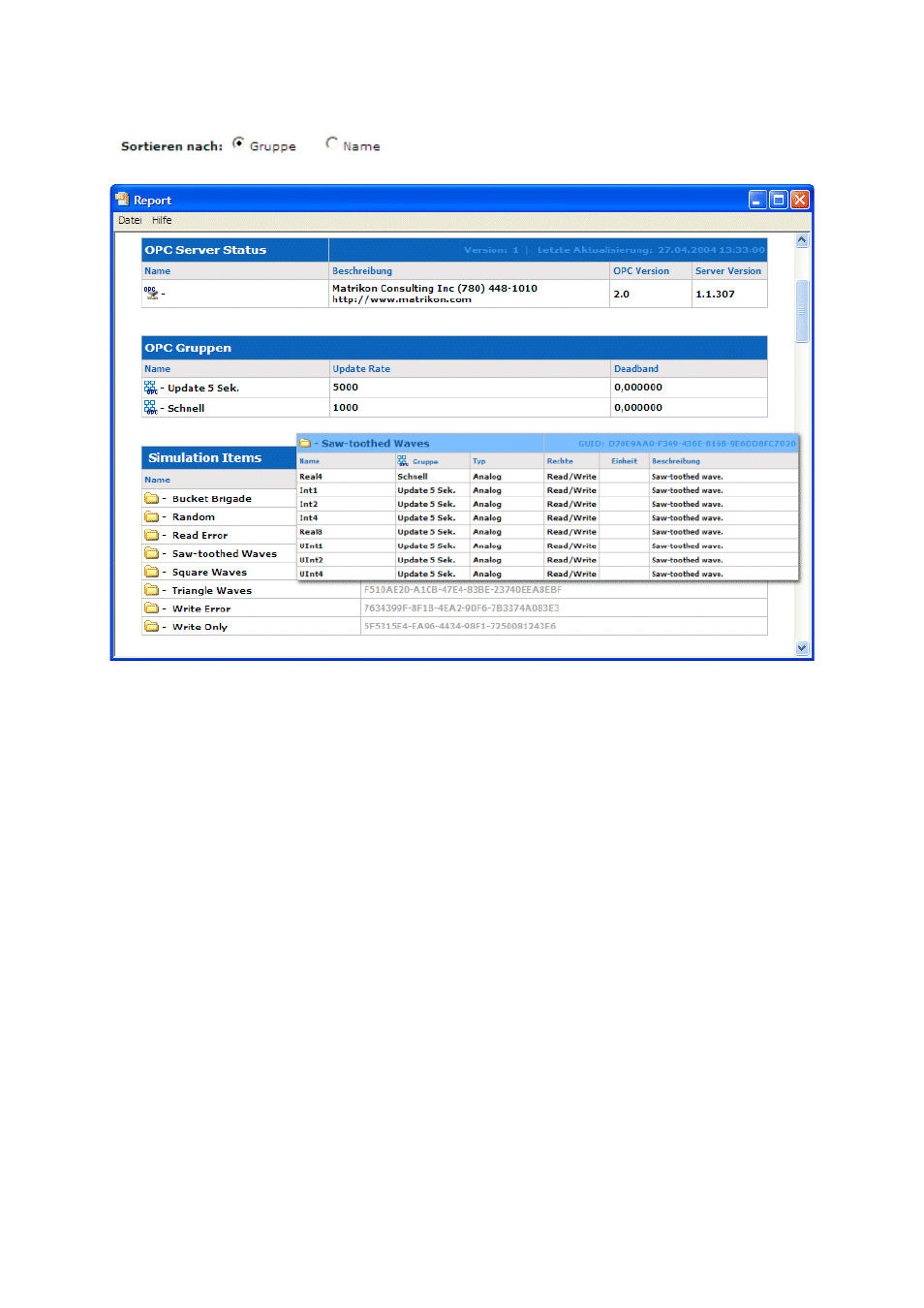Viewport: 924px width, 1308px height.
Task: Click the Write Only folder icon
Action: 151,627
